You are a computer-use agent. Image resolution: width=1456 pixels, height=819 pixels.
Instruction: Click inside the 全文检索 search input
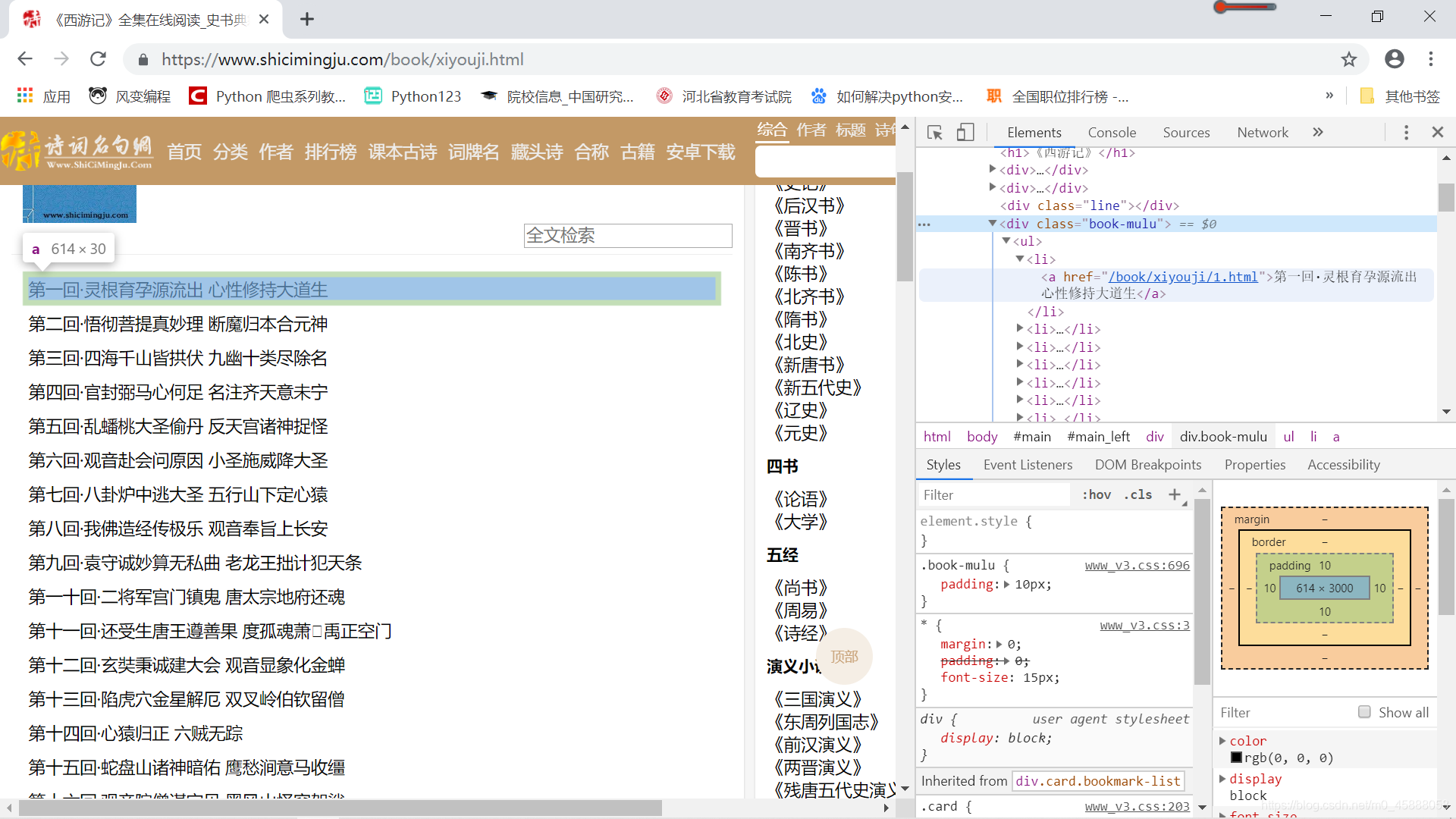tap(627, 236)
